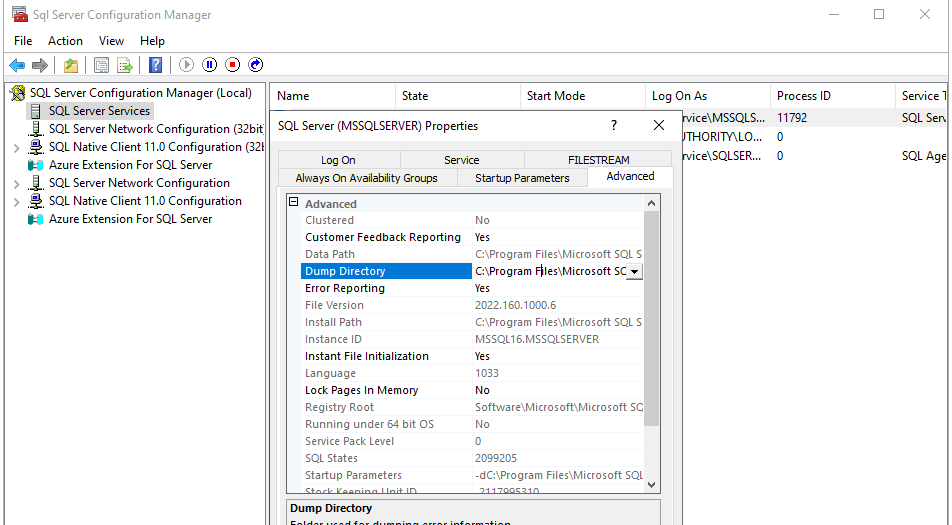Click the properties dialog help question mark
This screenshot has width=952, height=525.
click(614, 126)
